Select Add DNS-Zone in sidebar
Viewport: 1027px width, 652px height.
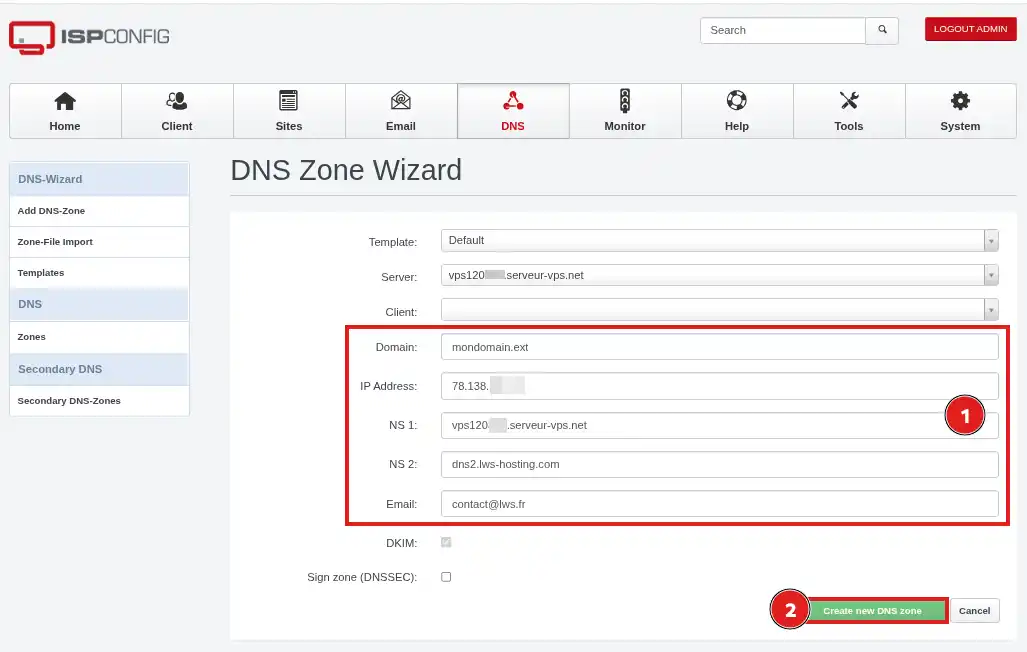tap(100, 211)
